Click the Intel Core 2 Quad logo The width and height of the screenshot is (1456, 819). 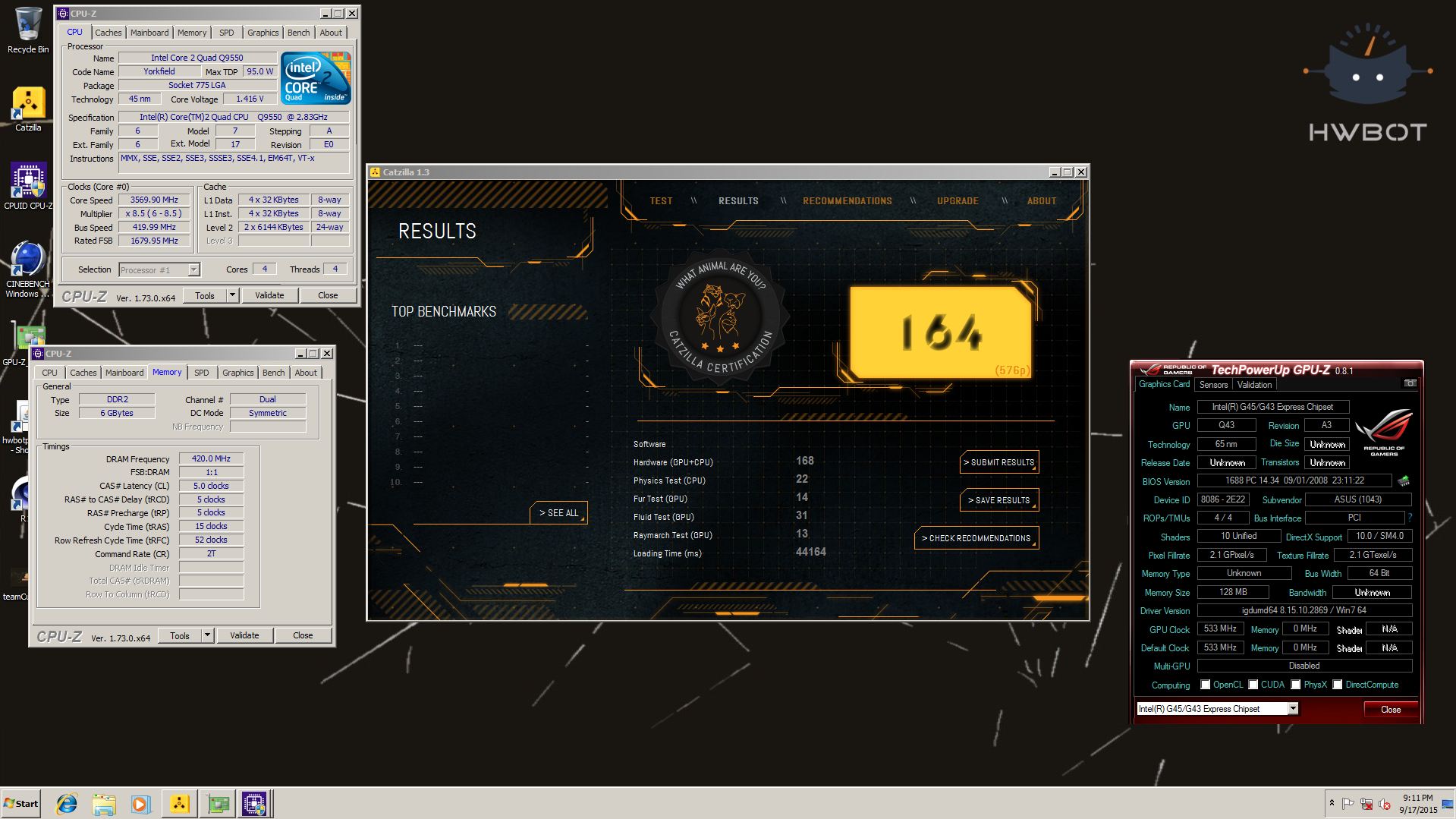[316, 78]
